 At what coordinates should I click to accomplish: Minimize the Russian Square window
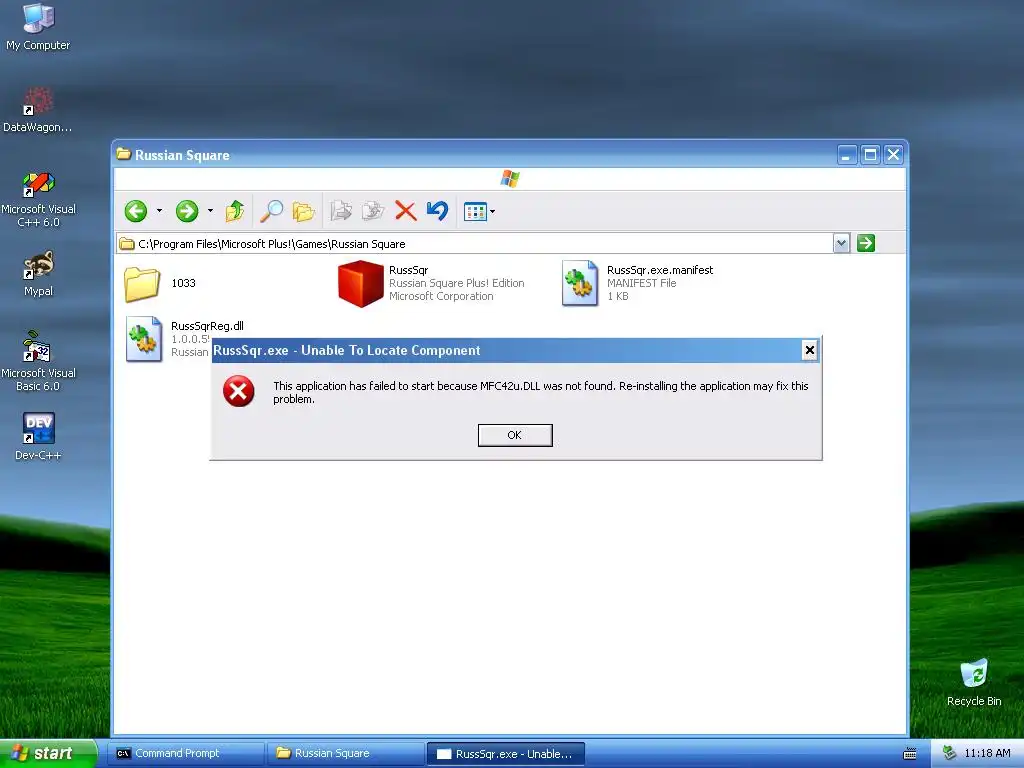coord(846,155)
